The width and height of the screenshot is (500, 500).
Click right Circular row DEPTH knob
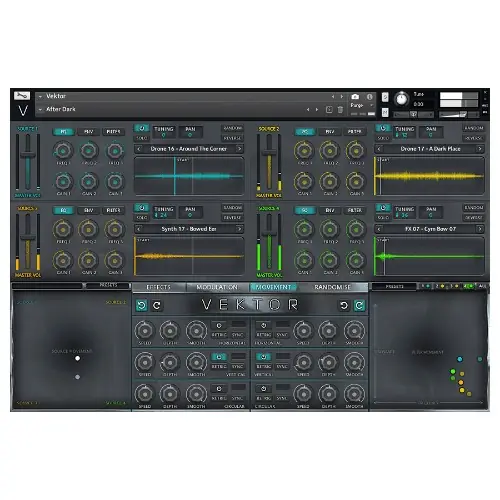click(x=328, y=394)
